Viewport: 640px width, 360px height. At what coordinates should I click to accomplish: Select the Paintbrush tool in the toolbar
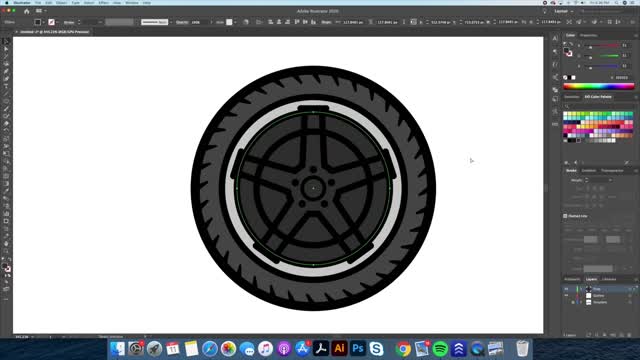pos(6,109)
